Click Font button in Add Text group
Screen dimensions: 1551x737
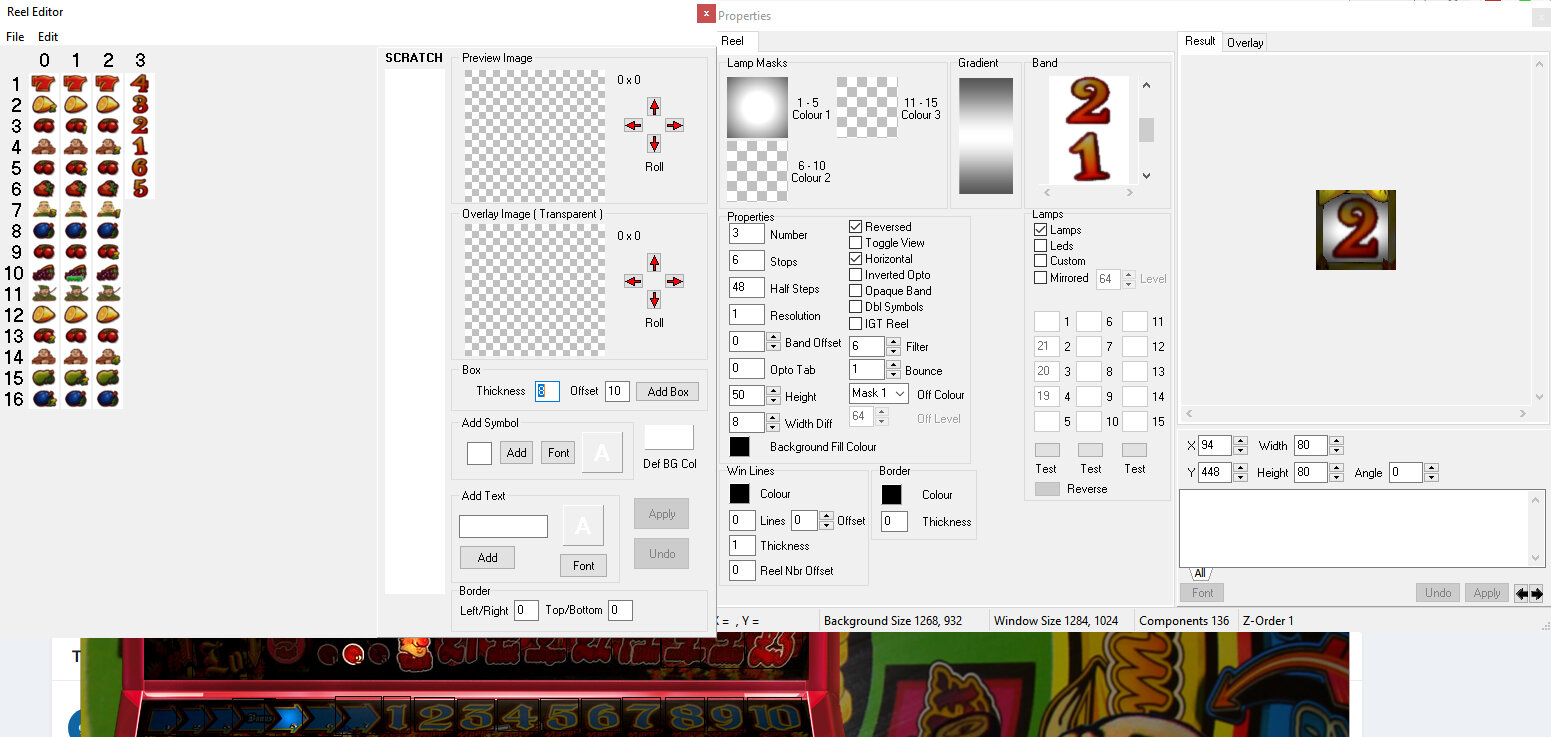click(584, 566)
